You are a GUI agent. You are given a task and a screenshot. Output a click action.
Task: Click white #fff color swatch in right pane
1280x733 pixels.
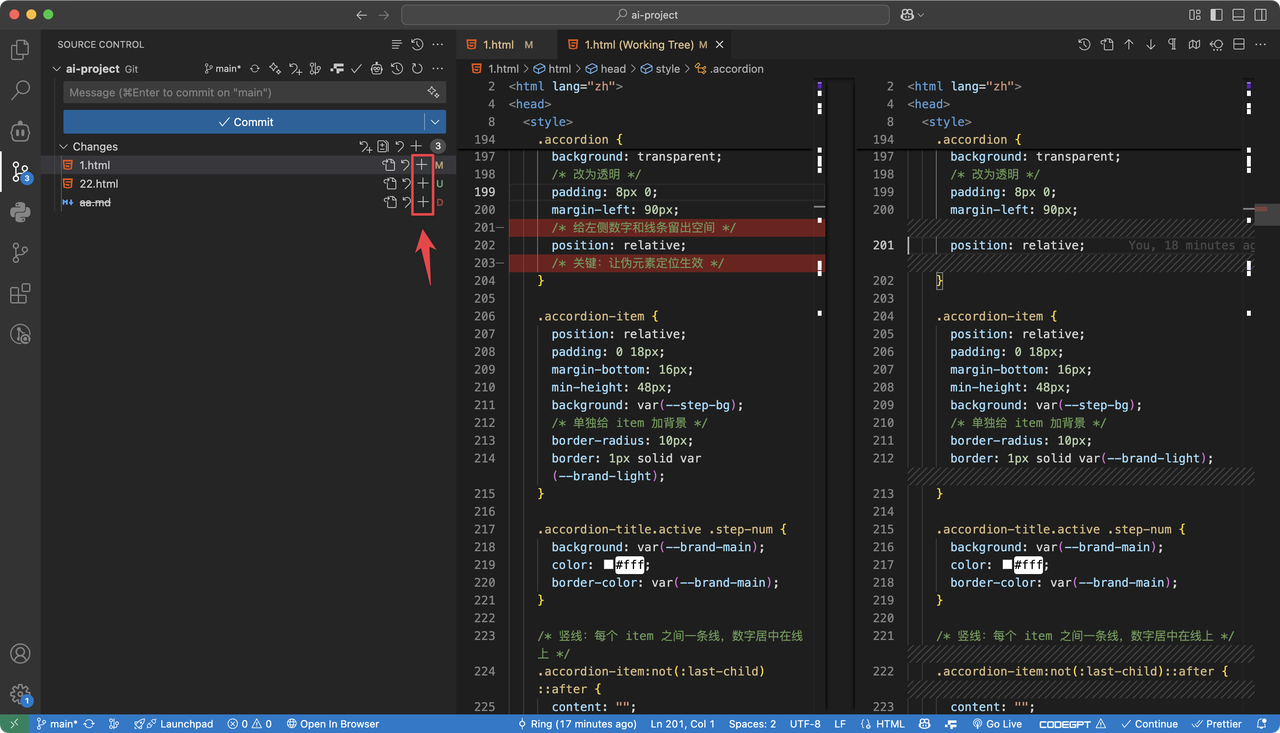point(1007,565)
